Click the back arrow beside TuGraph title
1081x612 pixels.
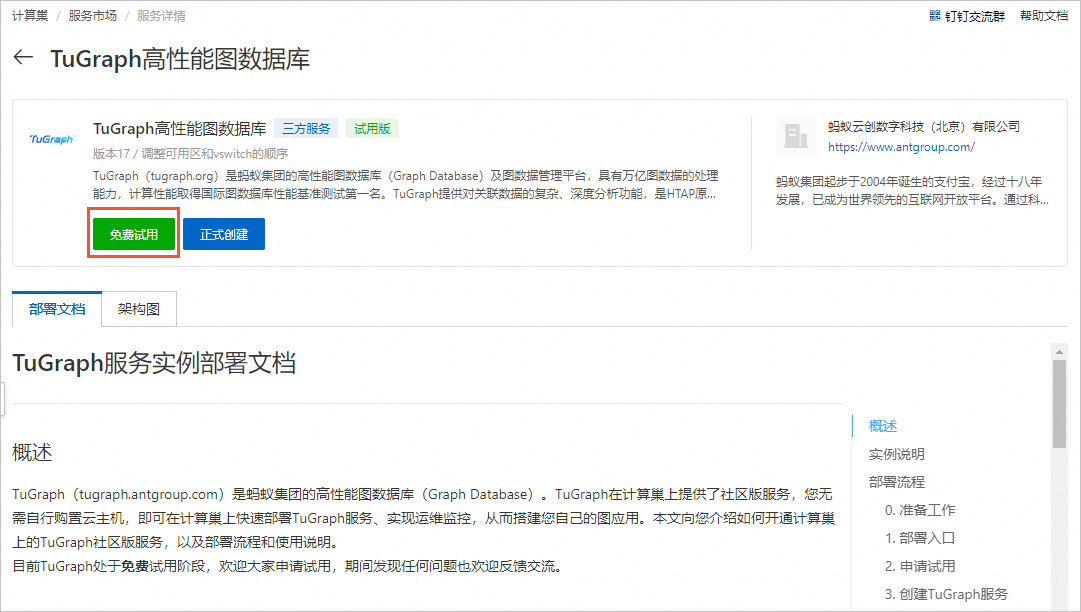23,57
